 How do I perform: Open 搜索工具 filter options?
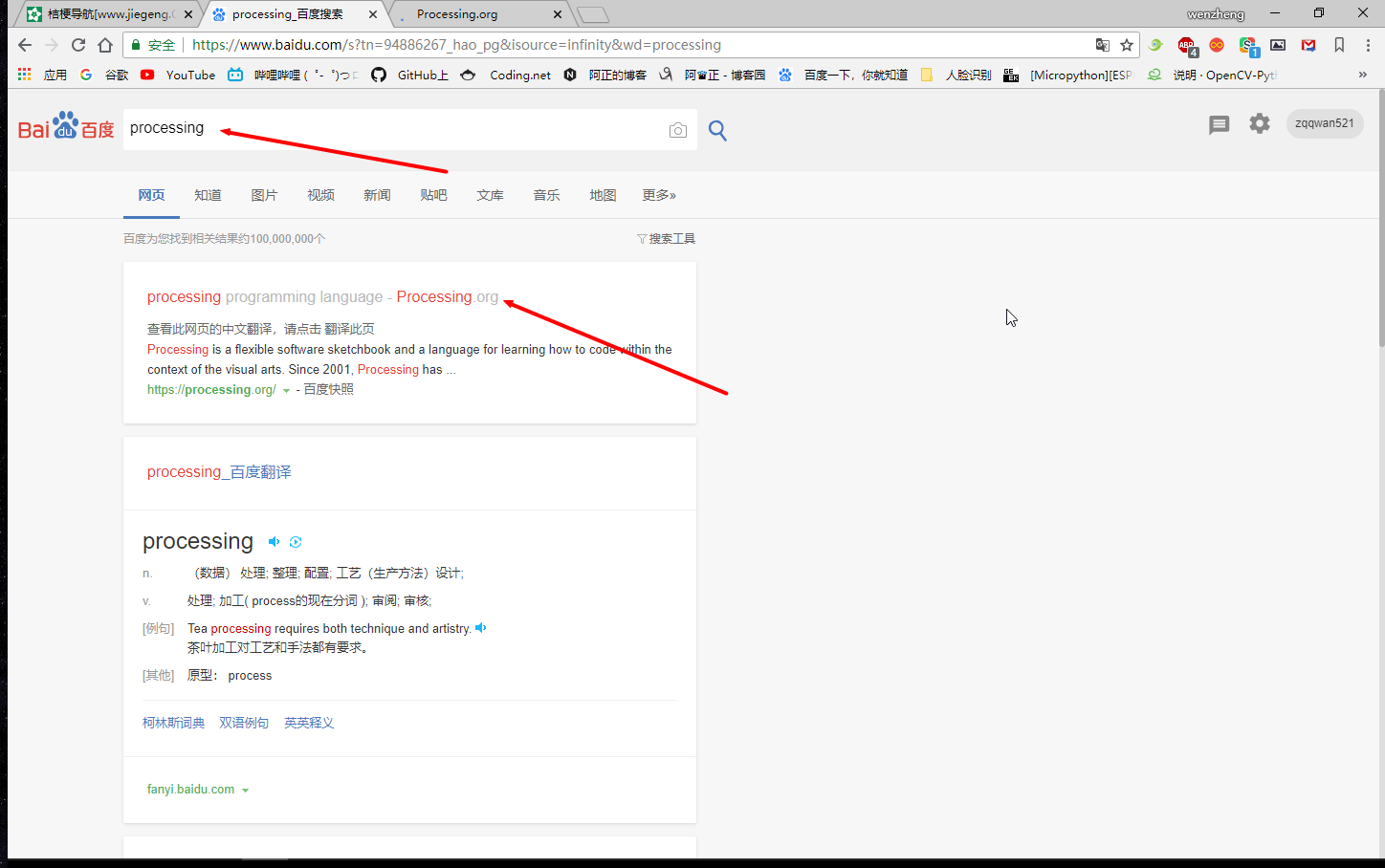pyautogui.click(x=667, y=239)
